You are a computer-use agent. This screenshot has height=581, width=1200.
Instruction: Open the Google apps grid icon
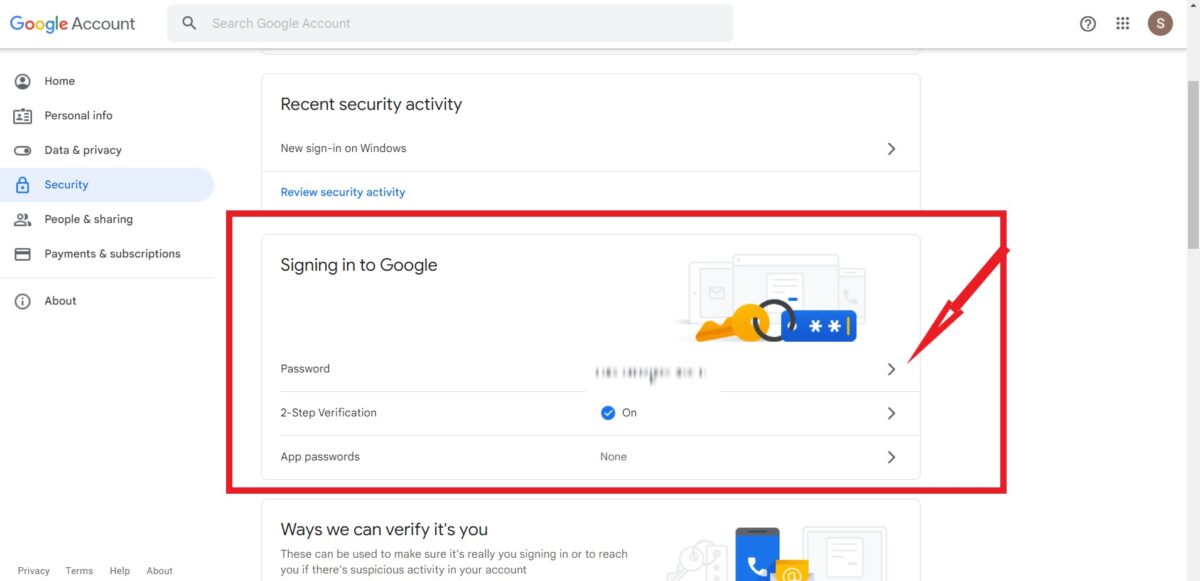click(1123, 23)
